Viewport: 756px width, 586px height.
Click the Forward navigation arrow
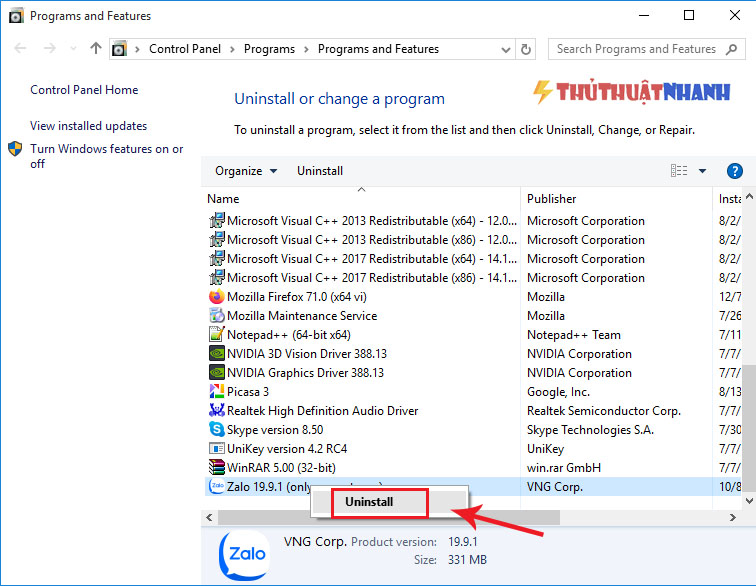click(50, 48)
